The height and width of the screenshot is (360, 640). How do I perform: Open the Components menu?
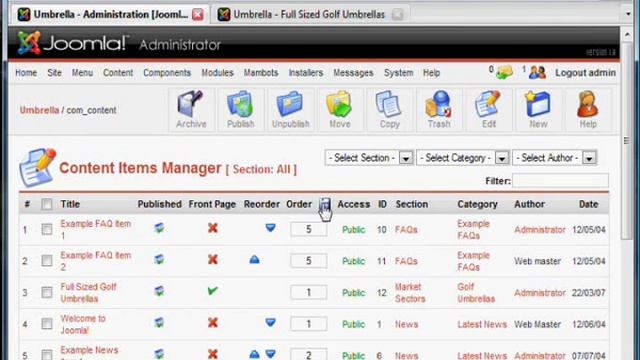click(x=167, y=73)
